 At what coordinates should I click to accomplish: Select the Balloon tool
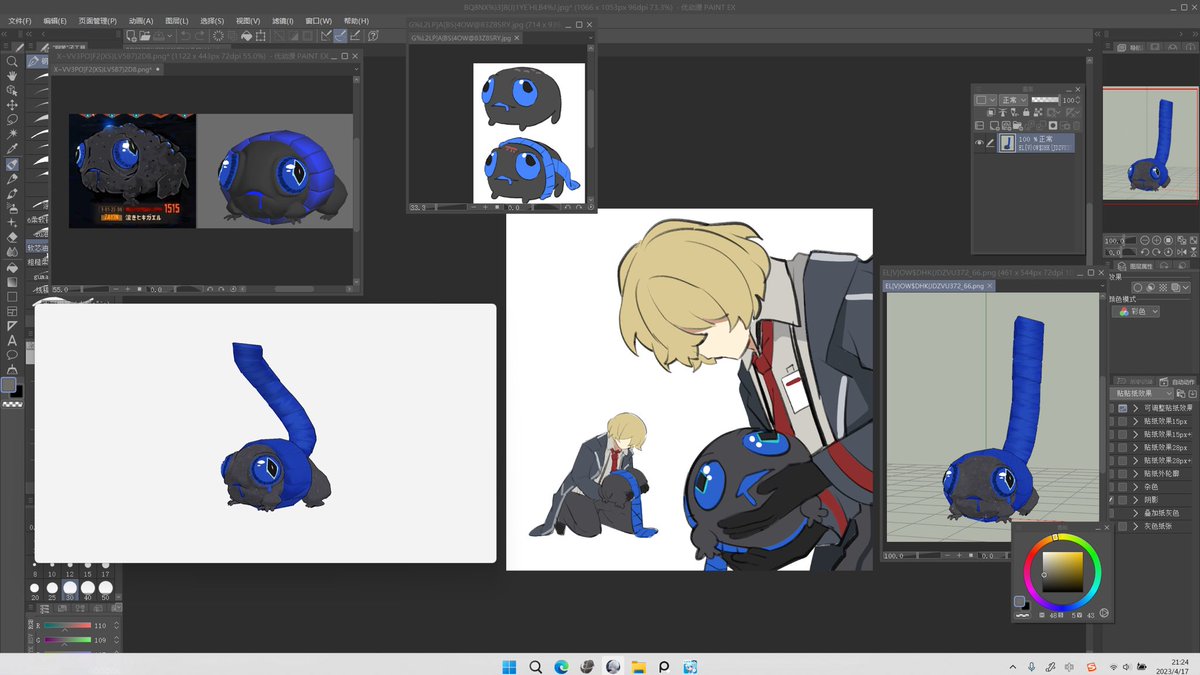12,355
